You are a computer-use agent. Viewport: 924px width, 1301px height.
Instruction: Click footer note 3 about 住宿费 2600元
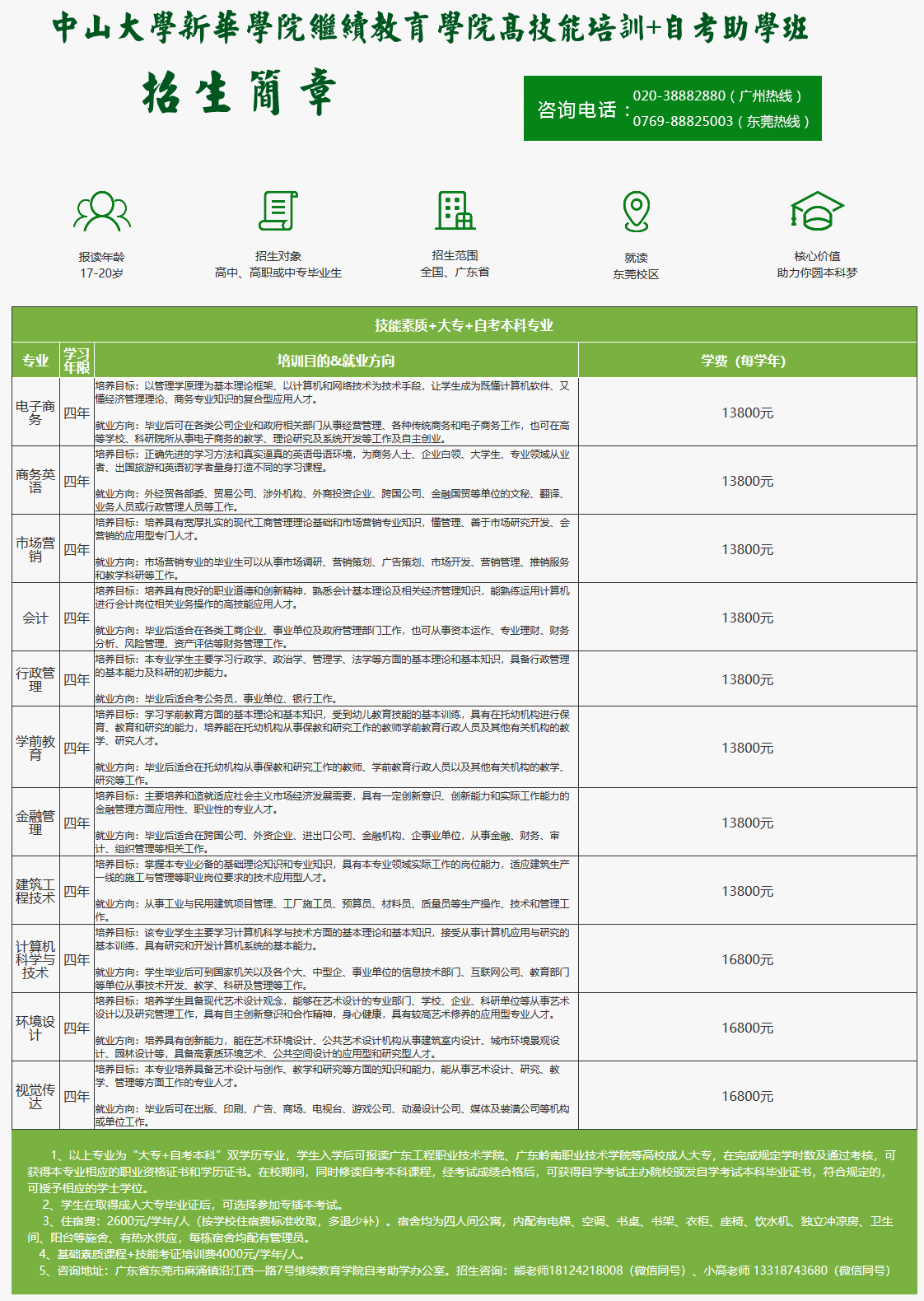pyautogui.click(x=460, y=1229)
